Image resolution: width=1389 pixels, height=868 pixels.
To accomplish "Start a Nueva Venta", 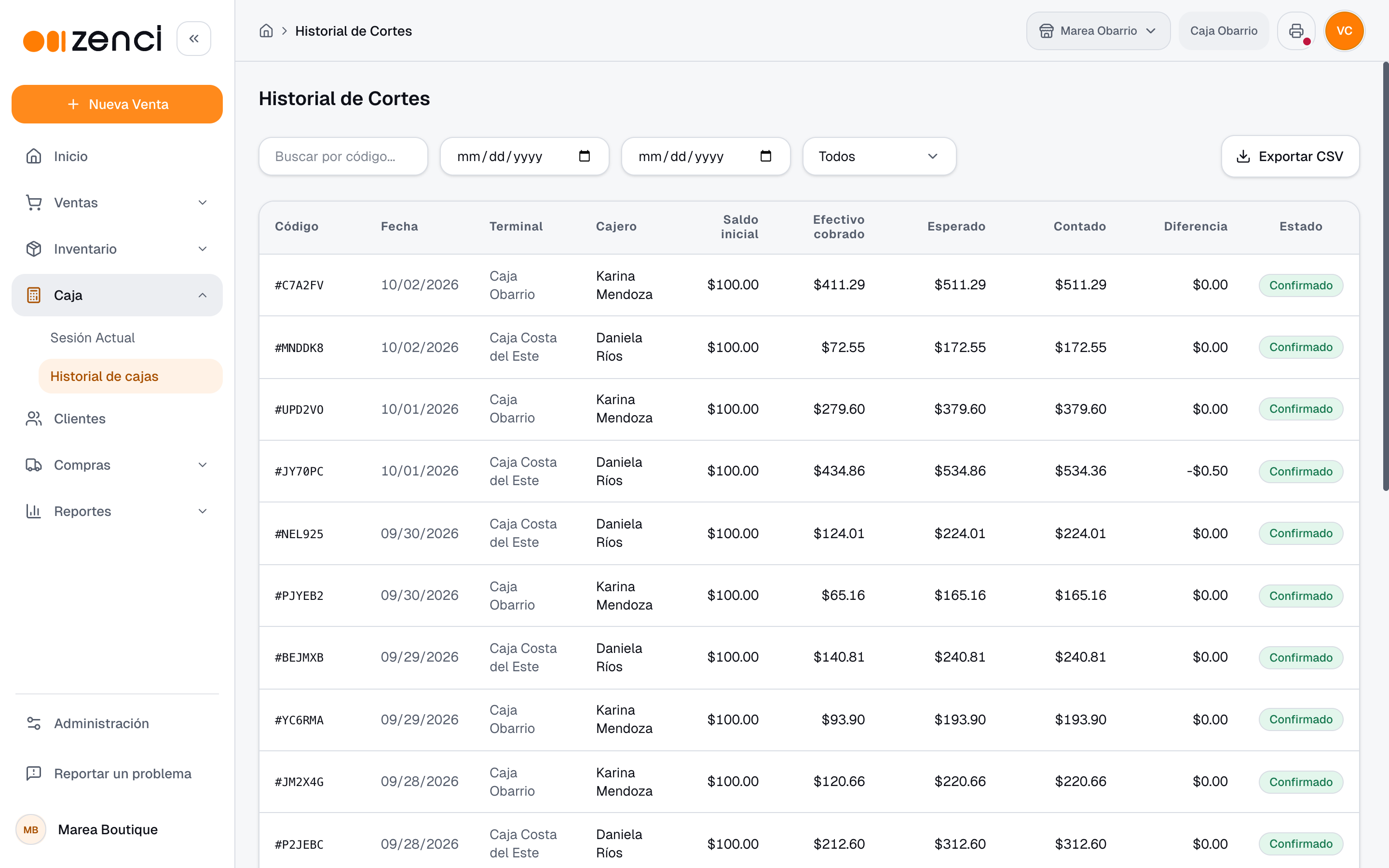I will coord(117,104).
